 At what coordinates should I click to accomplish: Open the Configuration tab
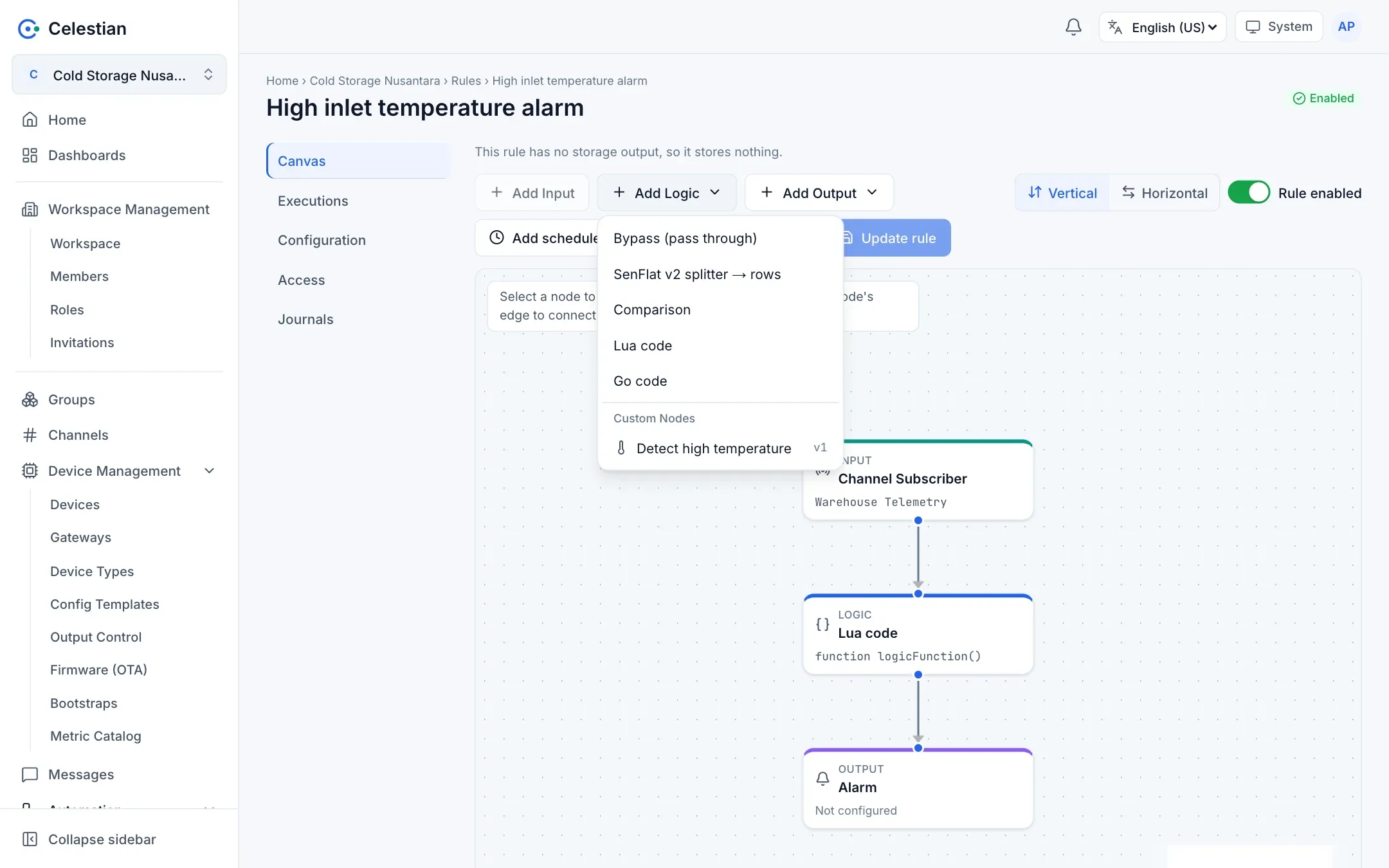click(359, 240)
